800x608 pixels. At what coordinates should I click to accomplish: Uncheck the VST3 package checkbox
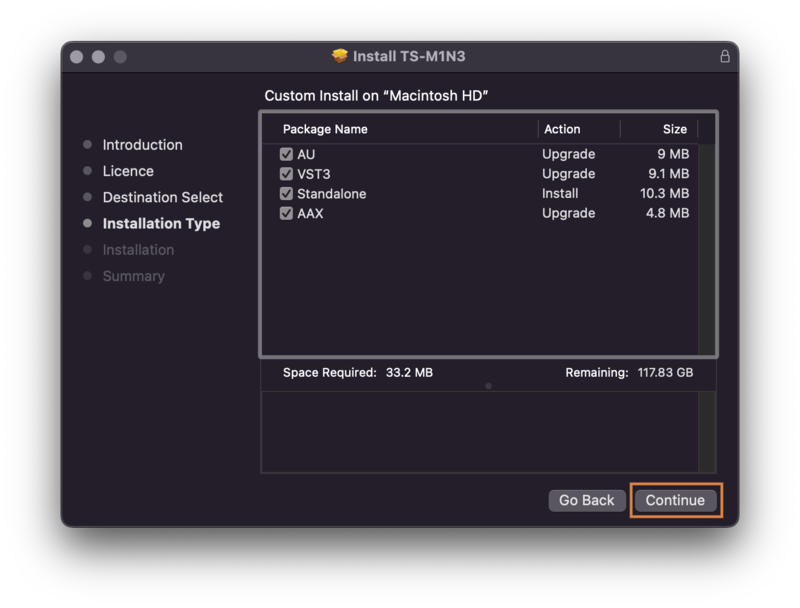[286, 174]
